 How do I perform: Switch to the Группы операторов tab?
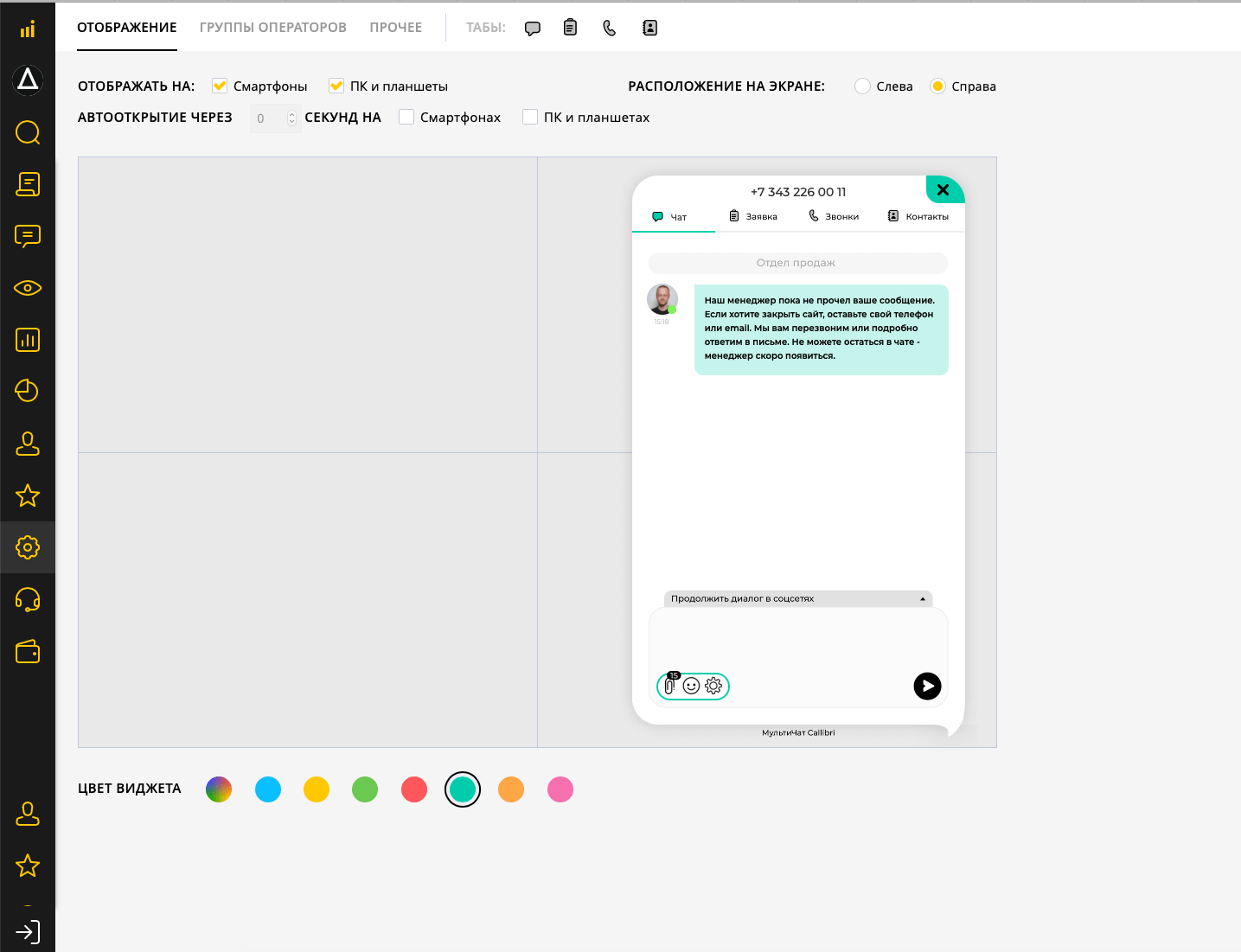point(272,28)
